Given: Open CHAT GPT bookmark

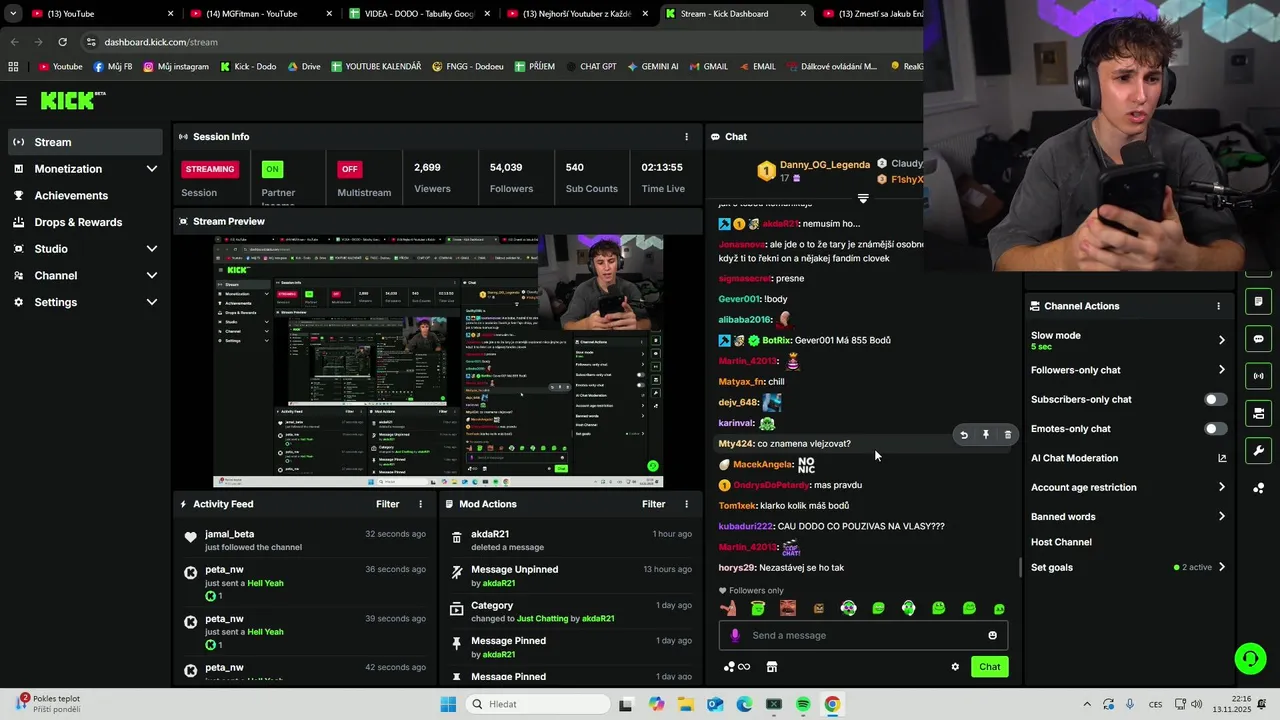Looking at the screenshot, I should tap(590, 67).
